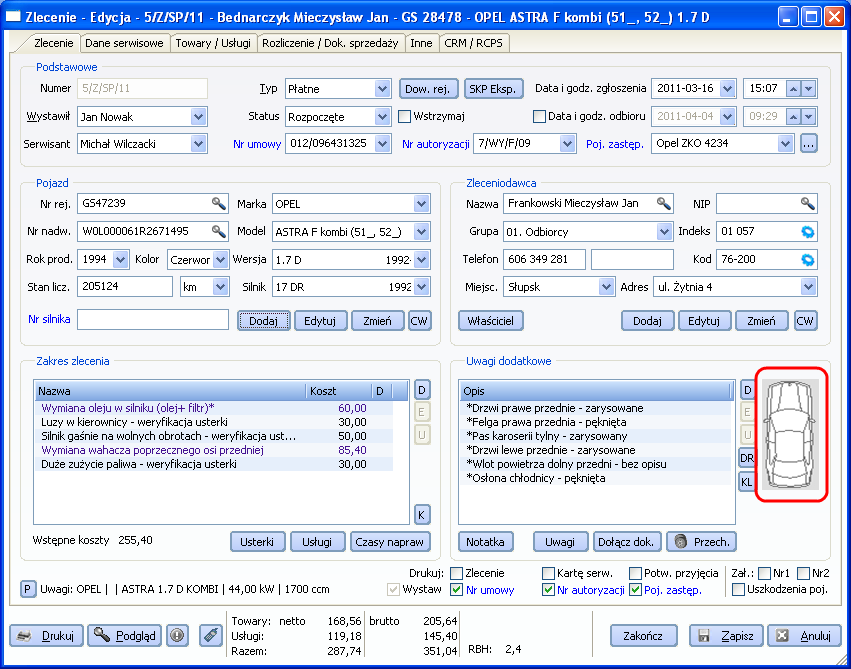Viewport: 851px width, 669px height.
Task: Increase the 15:07 time with up arrow
Action: coord(793,88)
